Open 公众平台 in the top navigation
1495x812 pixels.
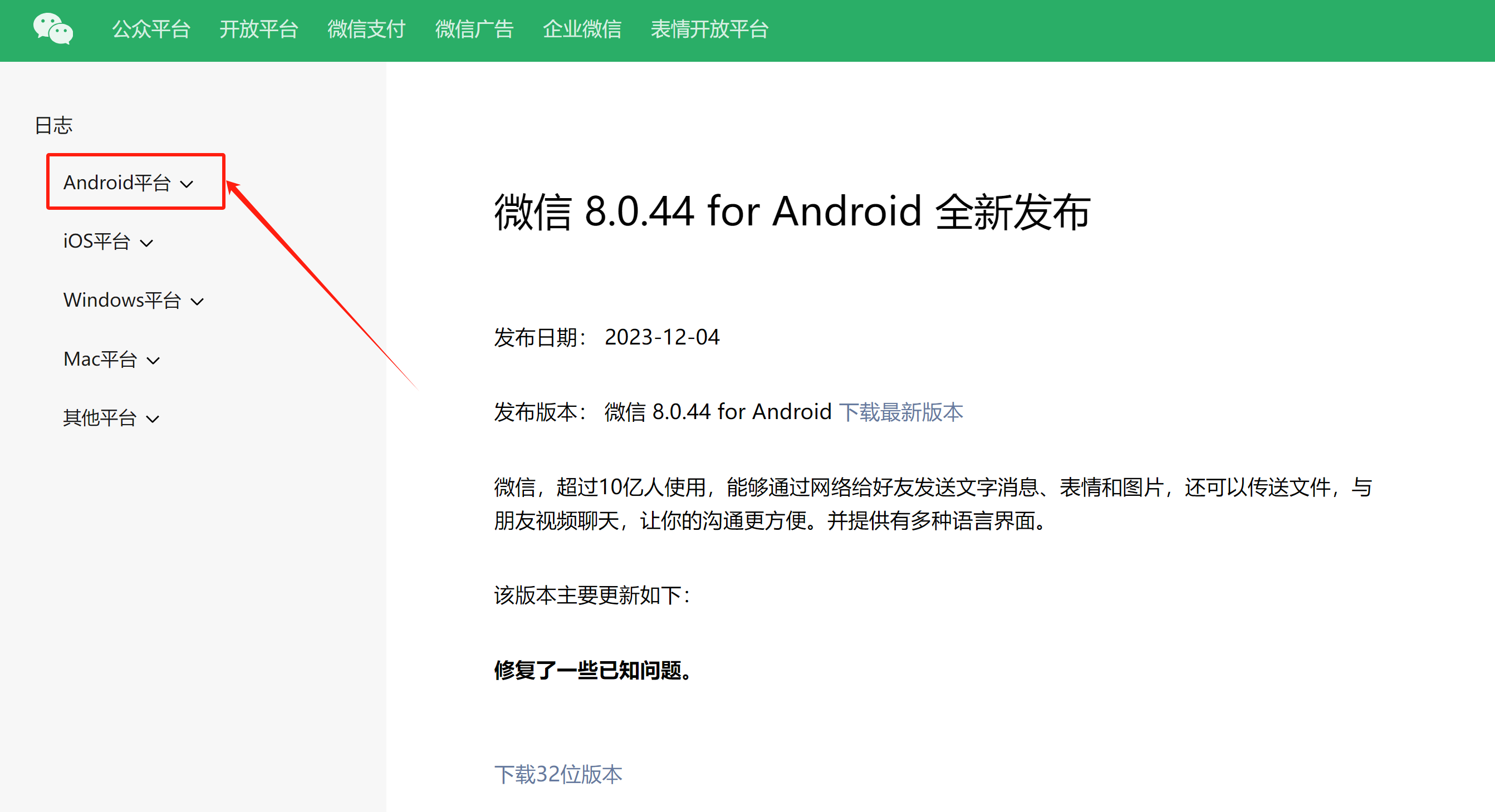pyautogui.click(x=151, y=29)
